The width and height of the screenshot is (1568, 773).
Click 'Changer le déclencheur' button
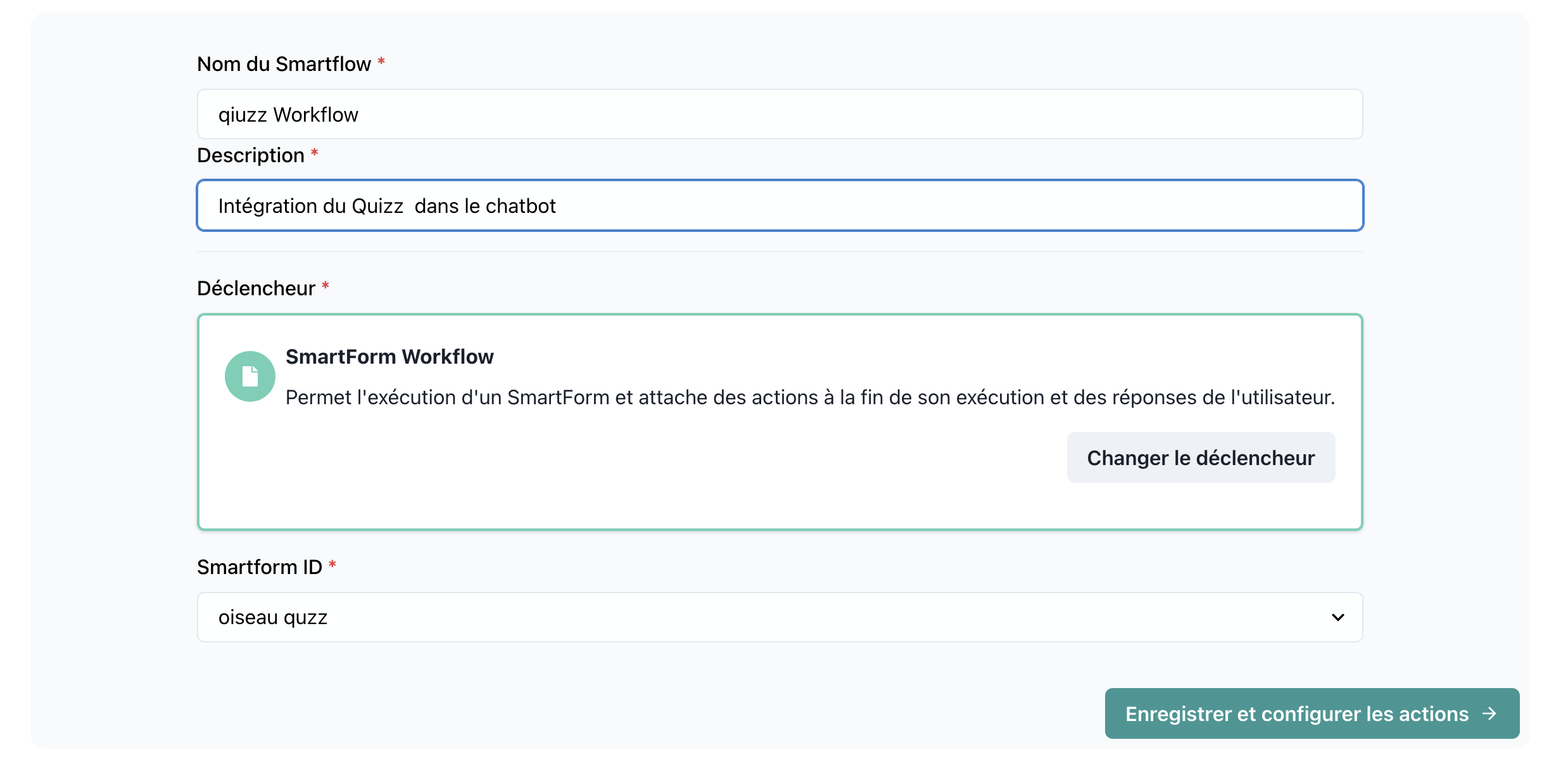coord(1201,457)
